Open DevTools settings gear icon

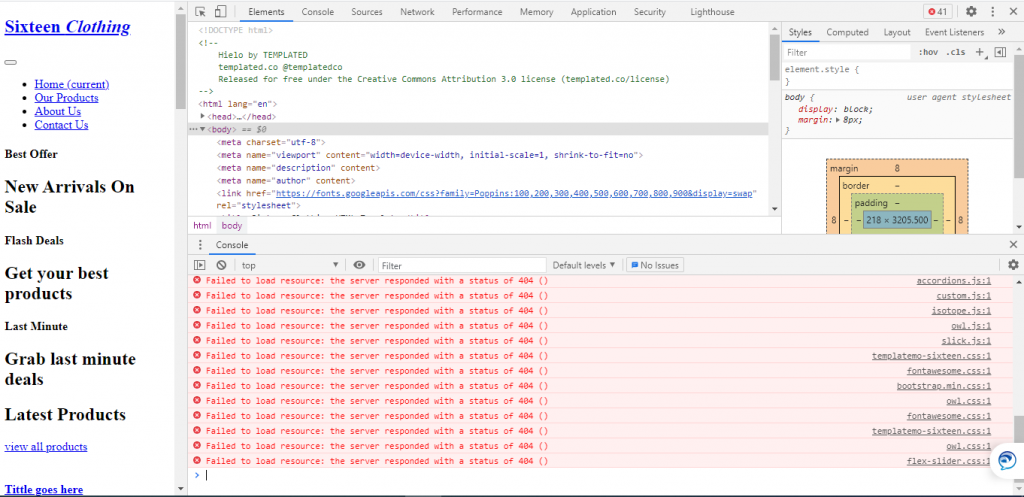point(971,12)
